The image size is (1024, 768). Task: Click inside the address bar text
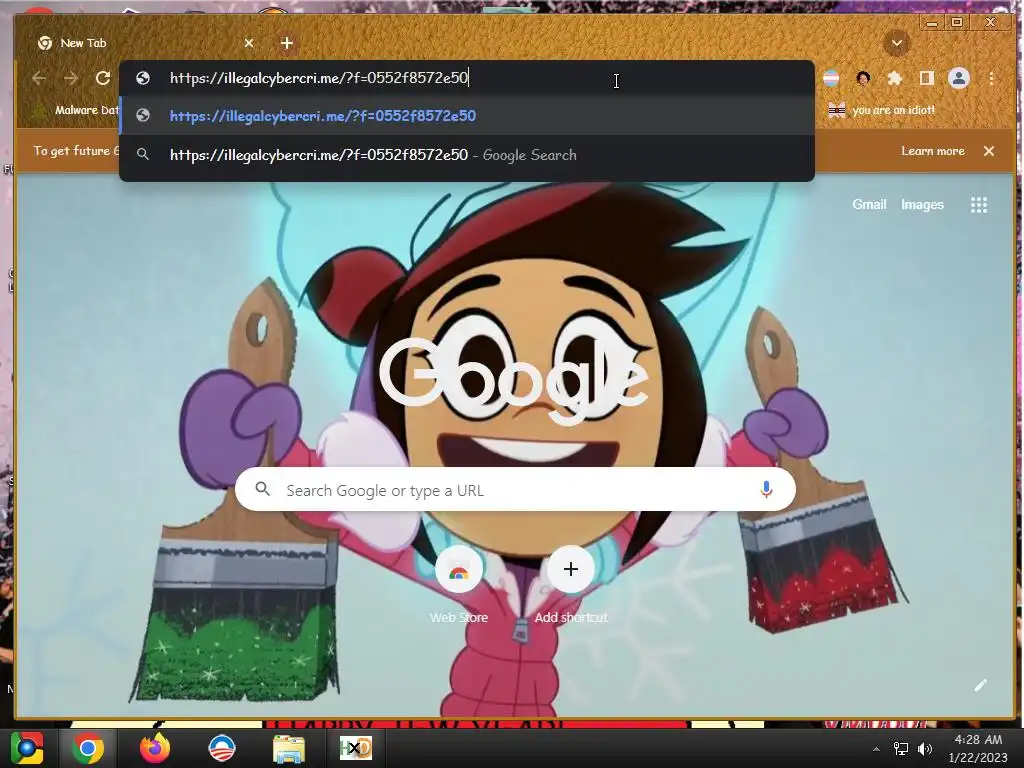pos(319,78)
